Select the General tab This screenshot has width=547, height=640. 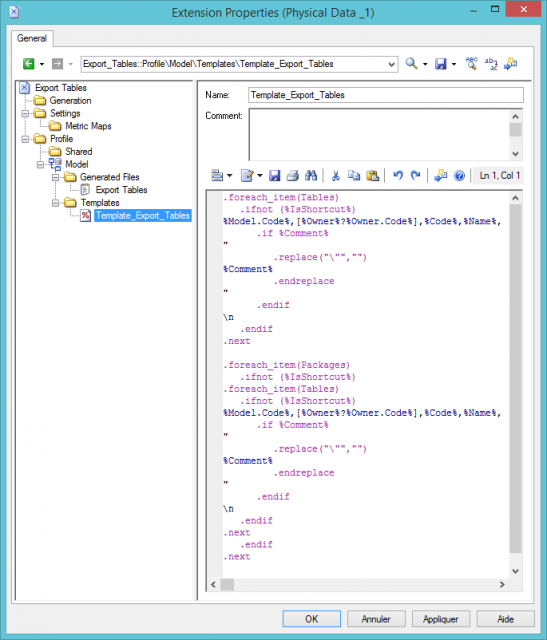coord(32,38)
